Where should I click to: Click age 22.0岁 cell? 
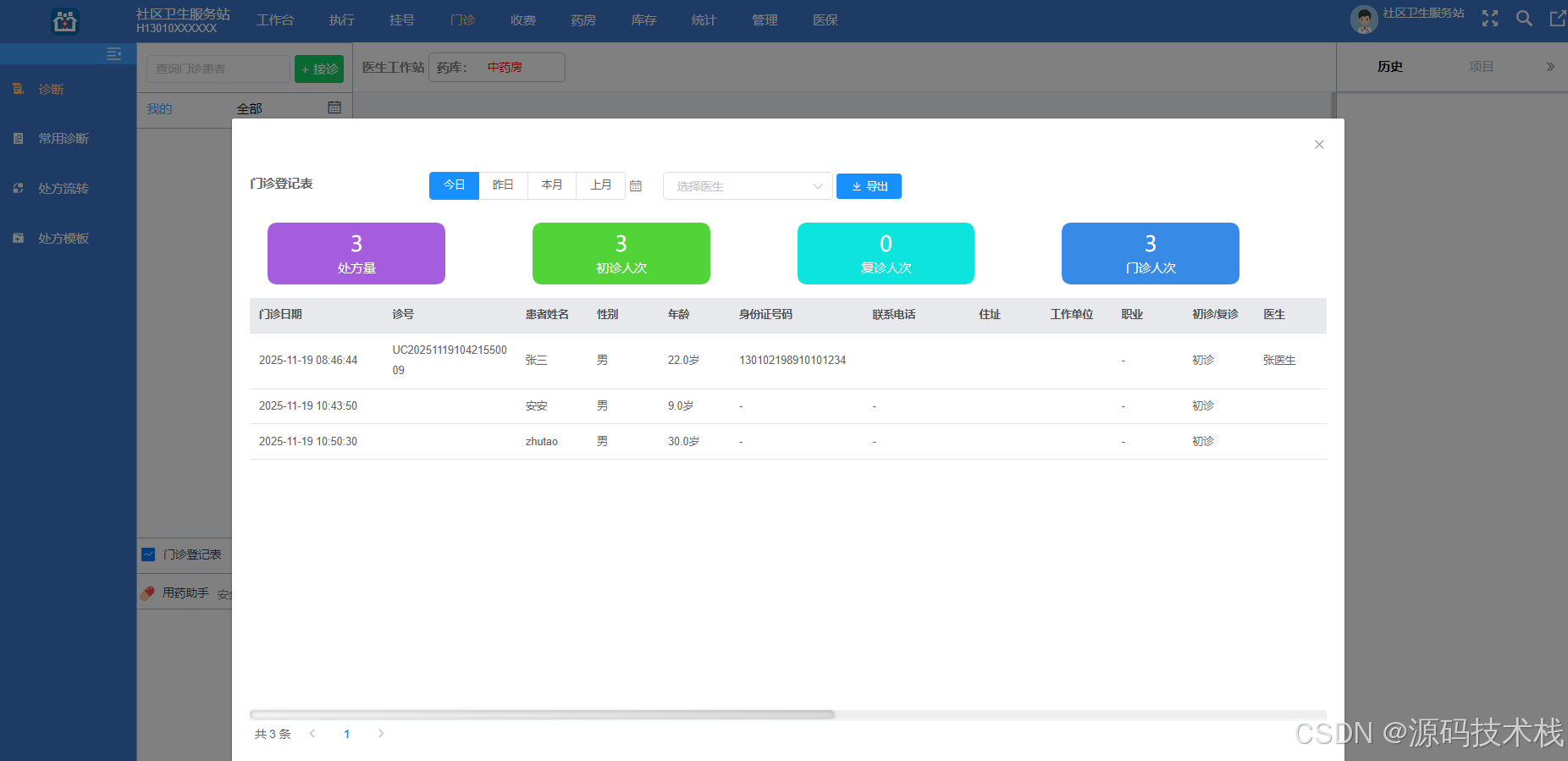point(683,361)
